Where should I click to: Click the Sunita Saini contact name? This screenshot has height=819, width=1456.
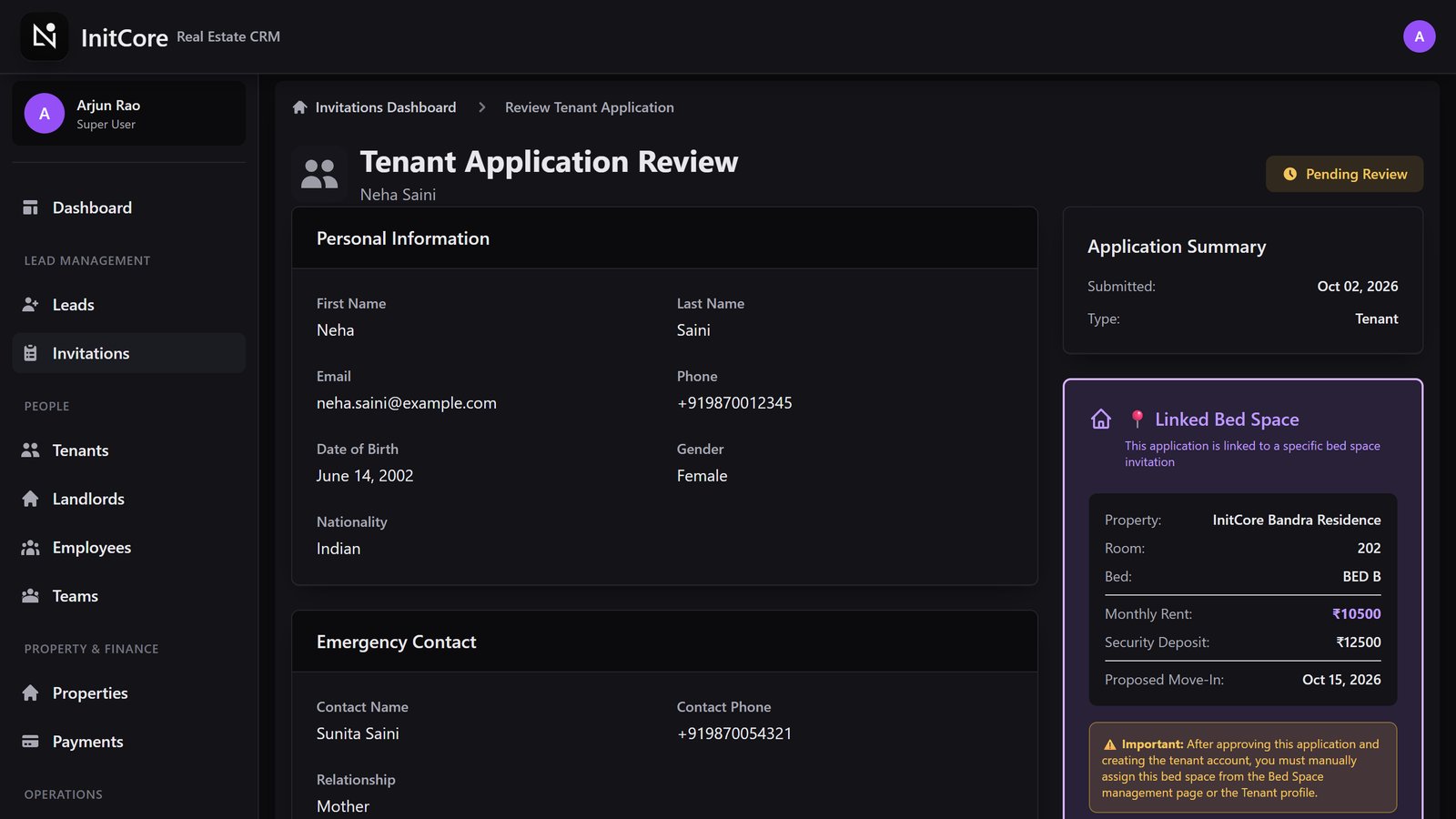[358, 733]
